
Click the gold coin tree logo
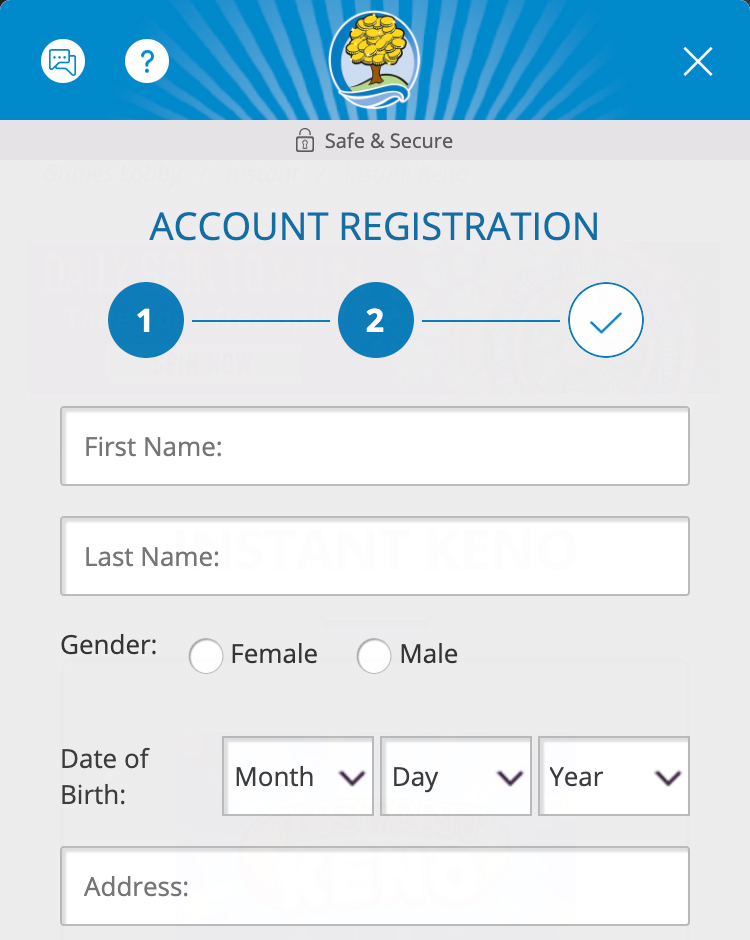(x=374, y=58)
